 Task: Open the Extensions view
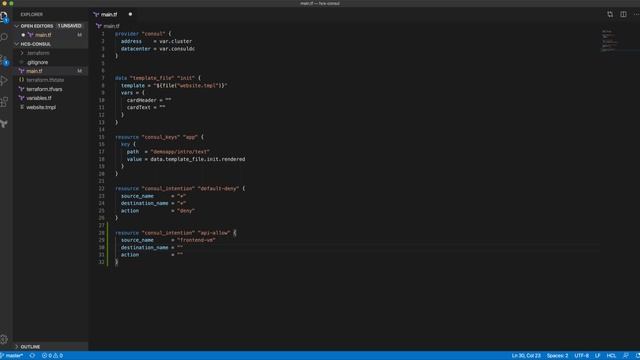point(4,102)
